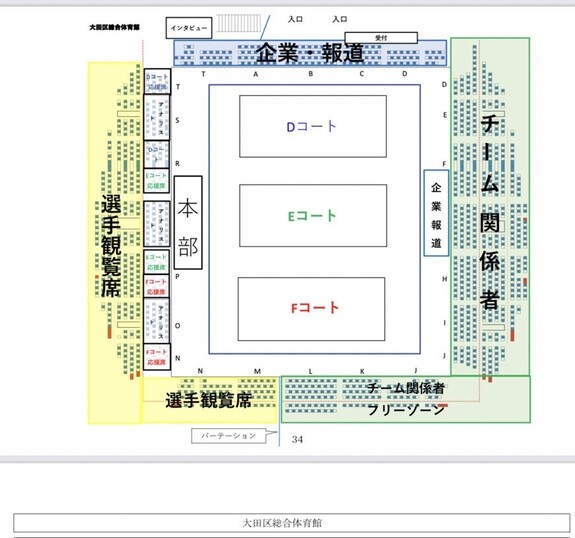The width and height of the screenshot is (575, 538).
Task: Click the left 入口 entrance label
Action: (x=295, y=19)
